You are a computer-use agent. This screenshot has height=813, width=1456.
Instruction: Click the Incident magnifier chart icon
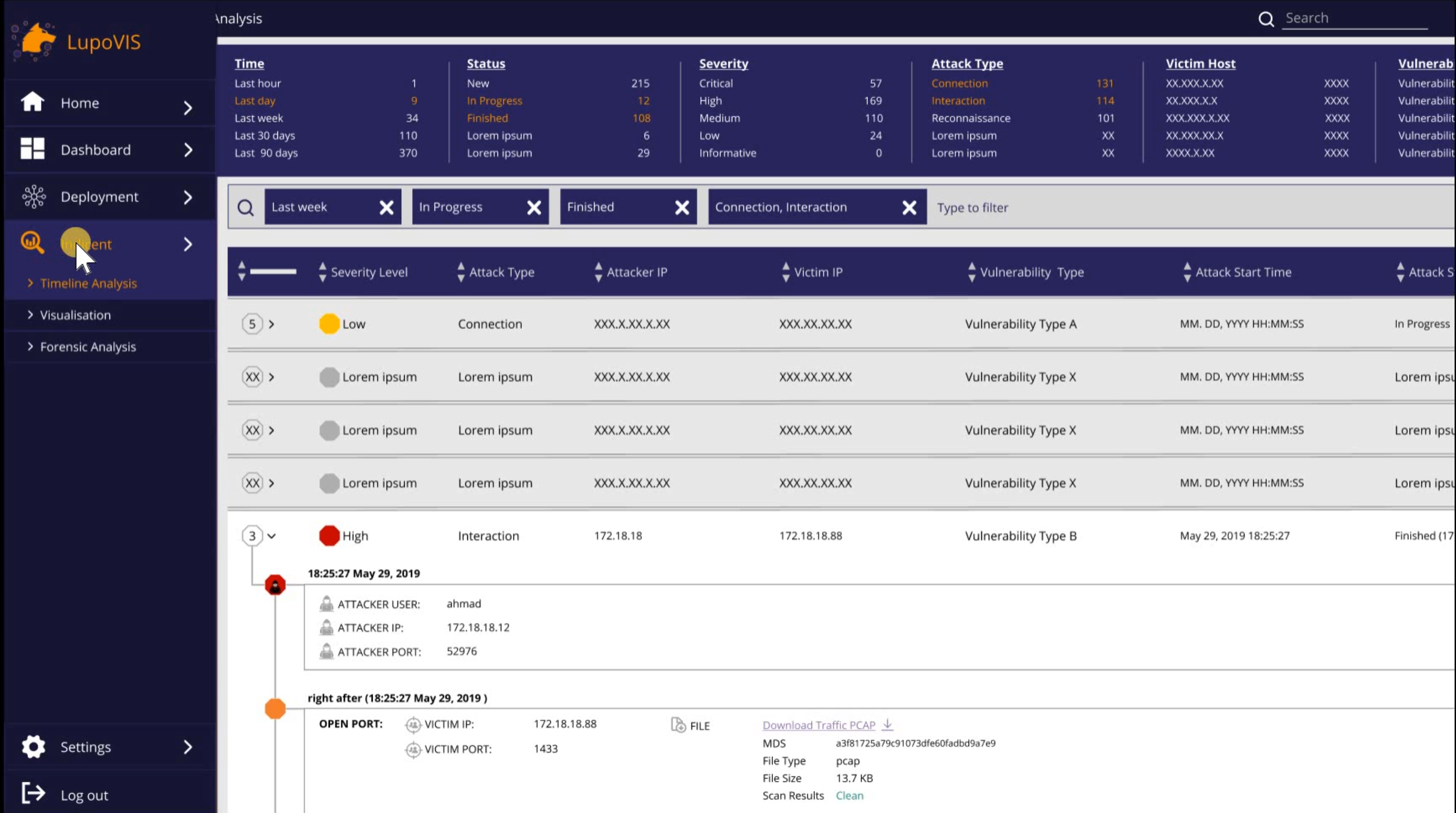pos(32,242)
